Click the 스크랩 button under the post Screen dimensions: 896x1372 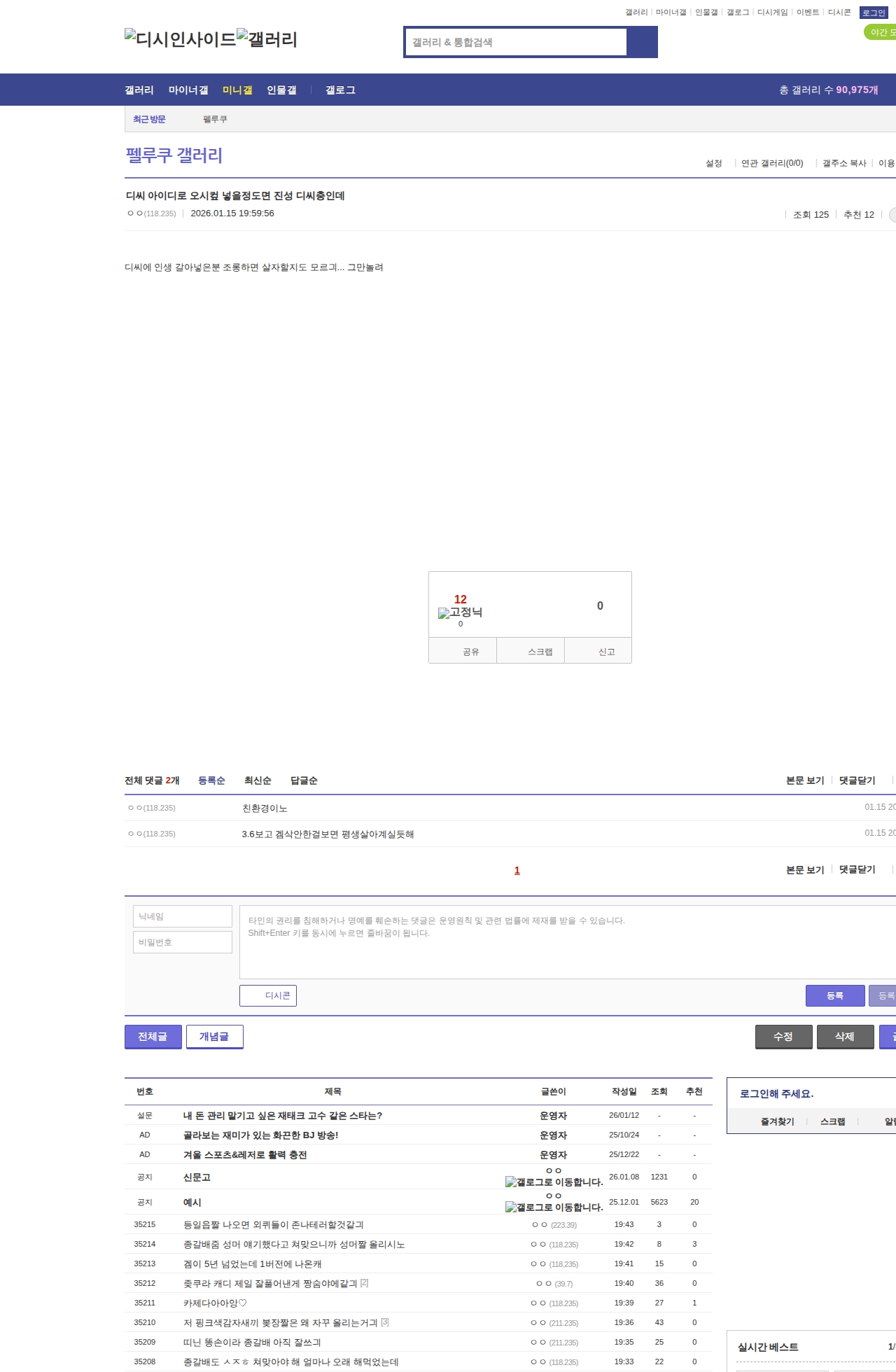(540, 652)
